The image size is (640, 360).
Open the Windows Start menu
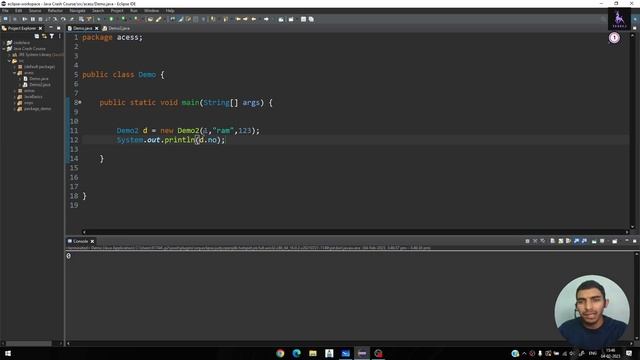point(8,353)
